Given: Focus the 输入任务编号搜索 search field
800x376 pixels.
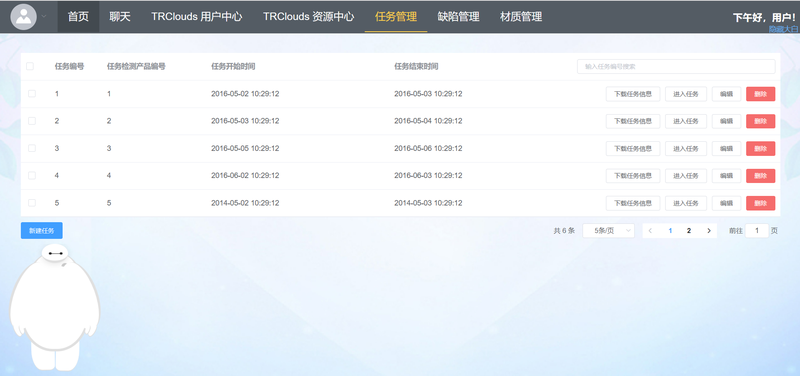Looking at the screenshot, I should coord(676,66).
